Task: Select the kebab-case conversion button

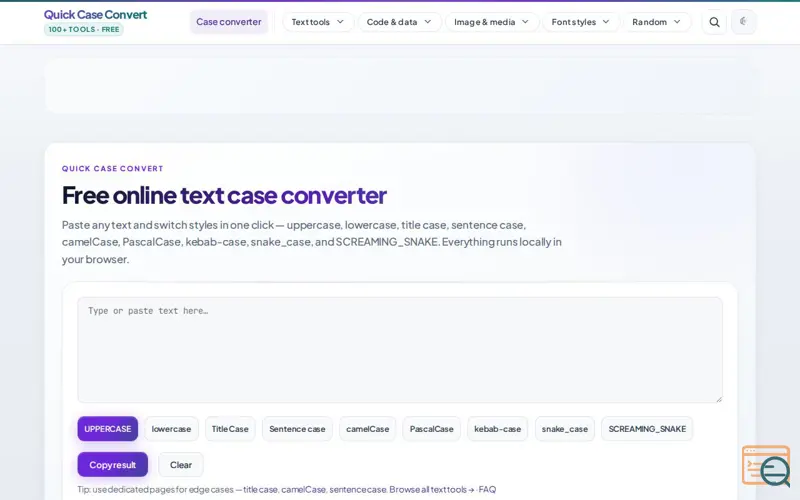Action: [x=497, y=429]
